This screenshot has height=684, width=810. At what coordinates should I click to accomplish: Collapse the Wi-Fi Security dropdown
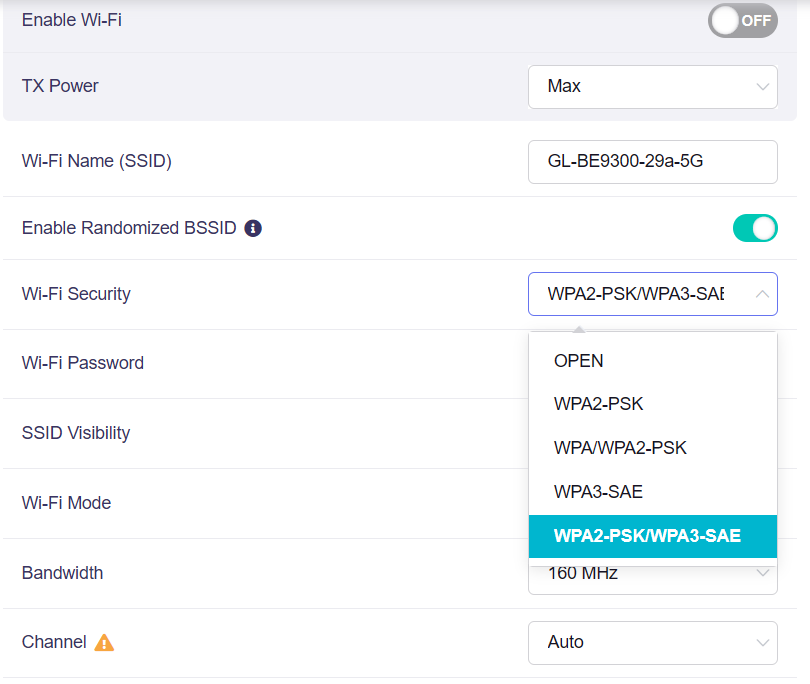click(640, 294)
